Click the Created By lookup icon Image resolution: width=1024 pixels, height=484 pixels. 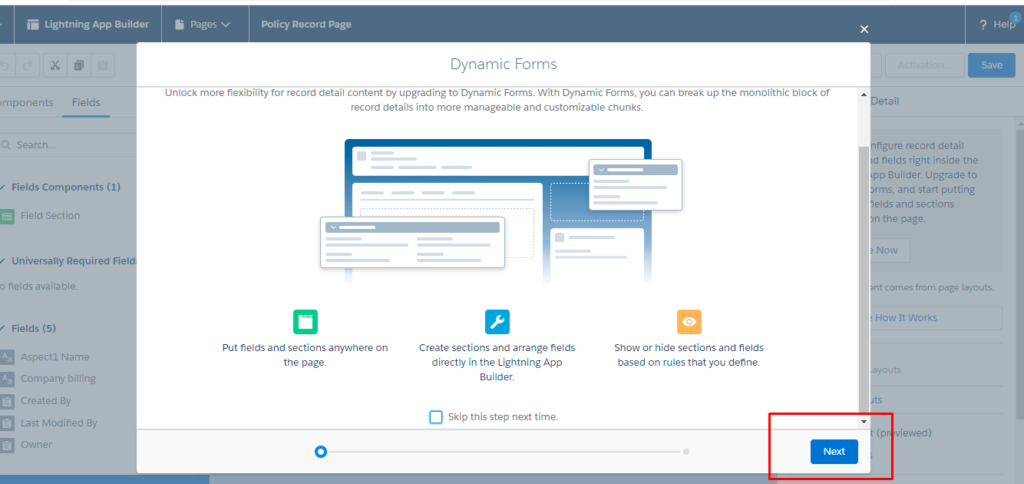click(7, 401)
